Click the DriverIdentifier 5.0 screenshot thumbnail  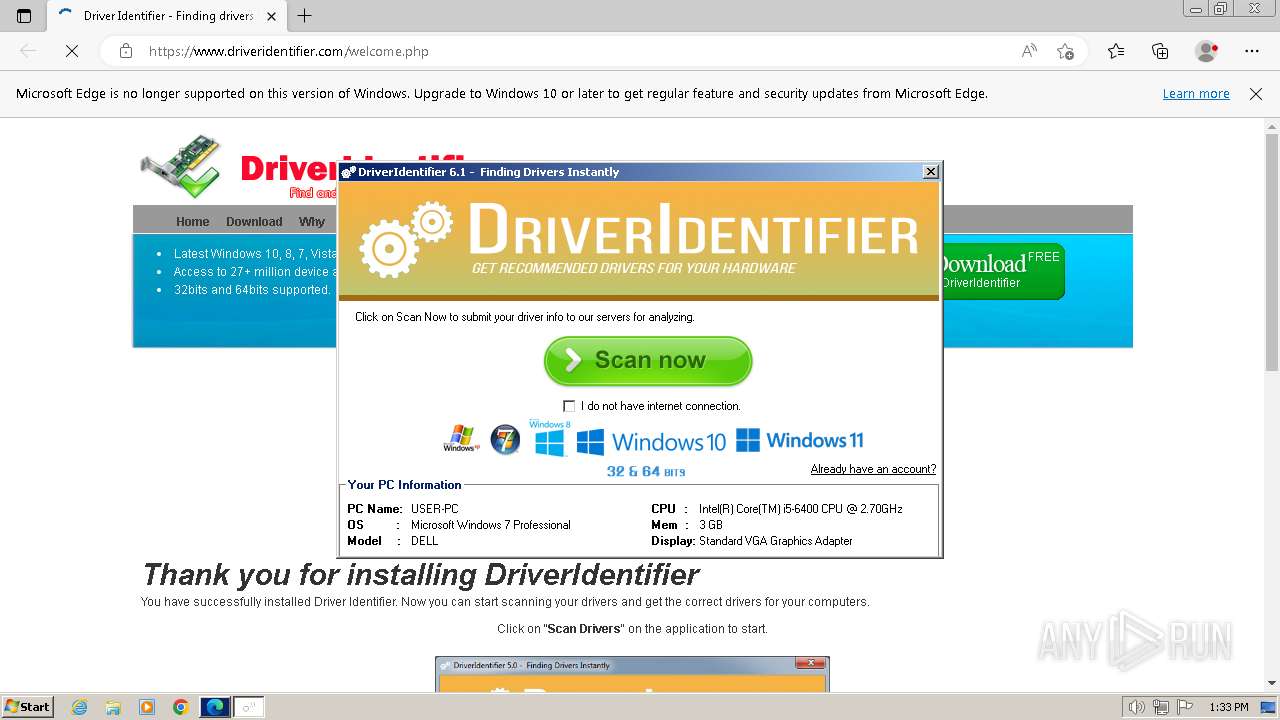pyautogui.click(x=632, y=674)
